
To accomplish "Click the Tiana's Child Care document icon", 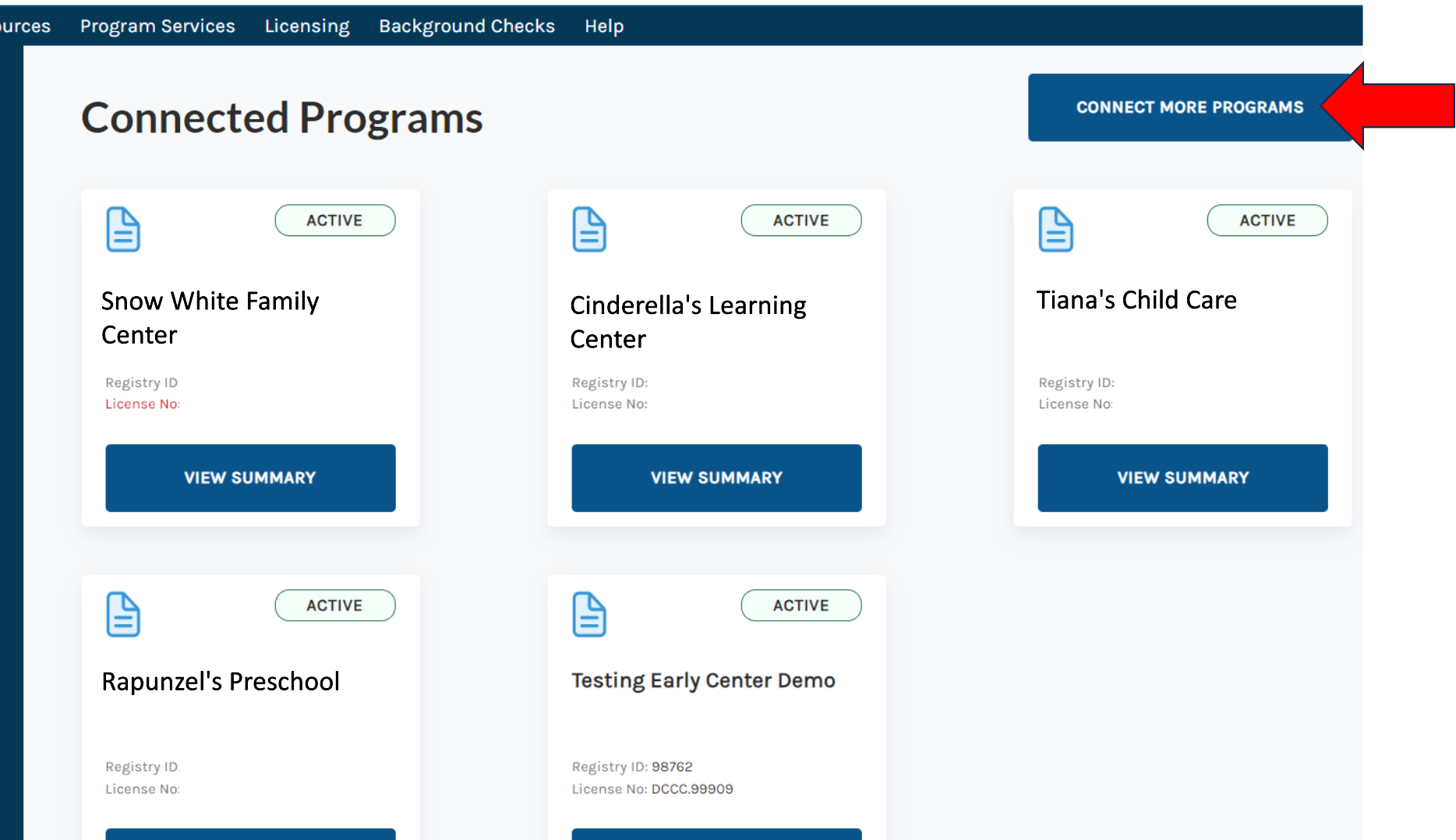I will [x=1055, y=229].
